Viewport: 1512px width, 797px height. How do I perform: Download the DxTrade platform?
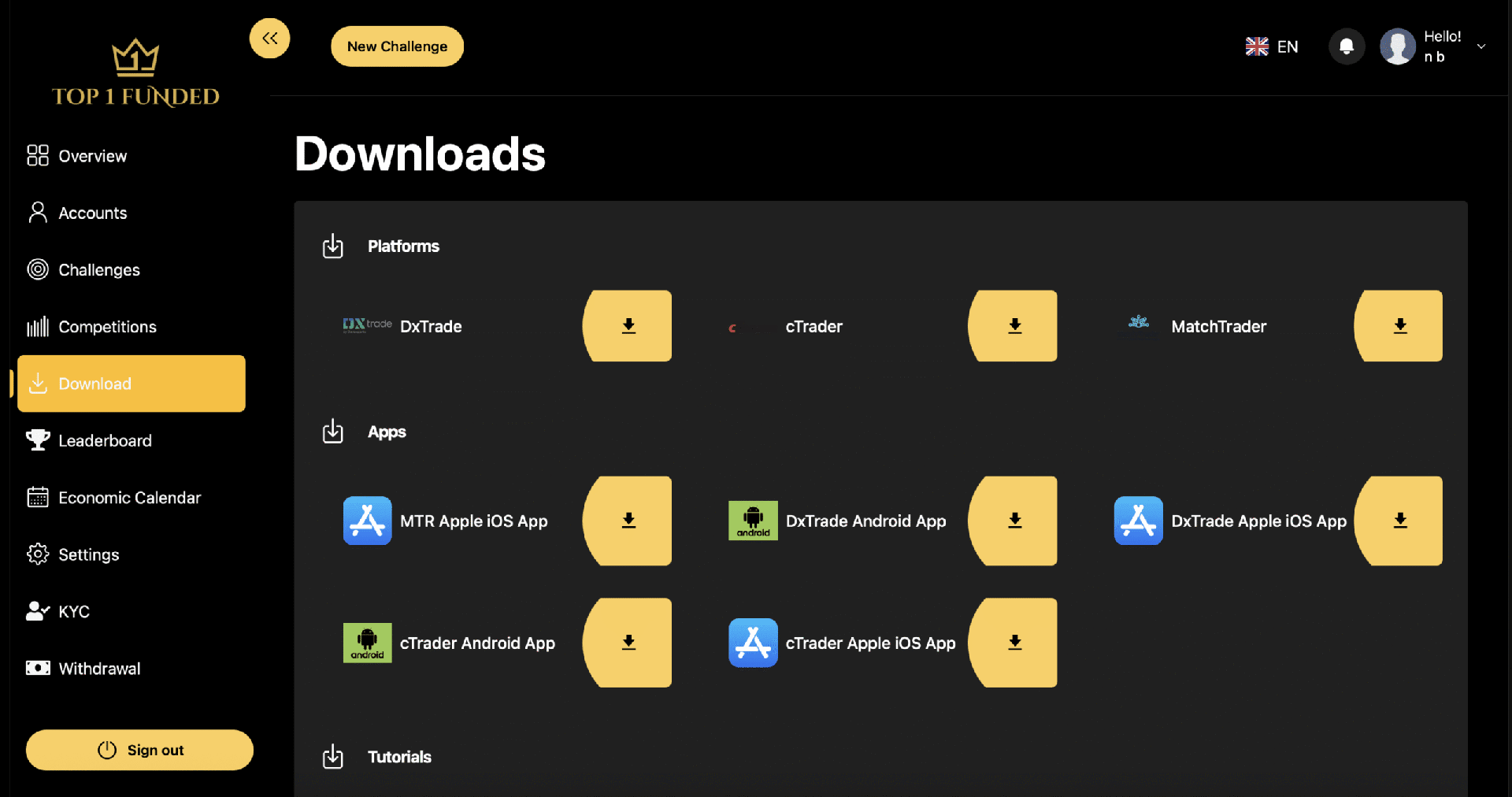[x=628, y=326]
